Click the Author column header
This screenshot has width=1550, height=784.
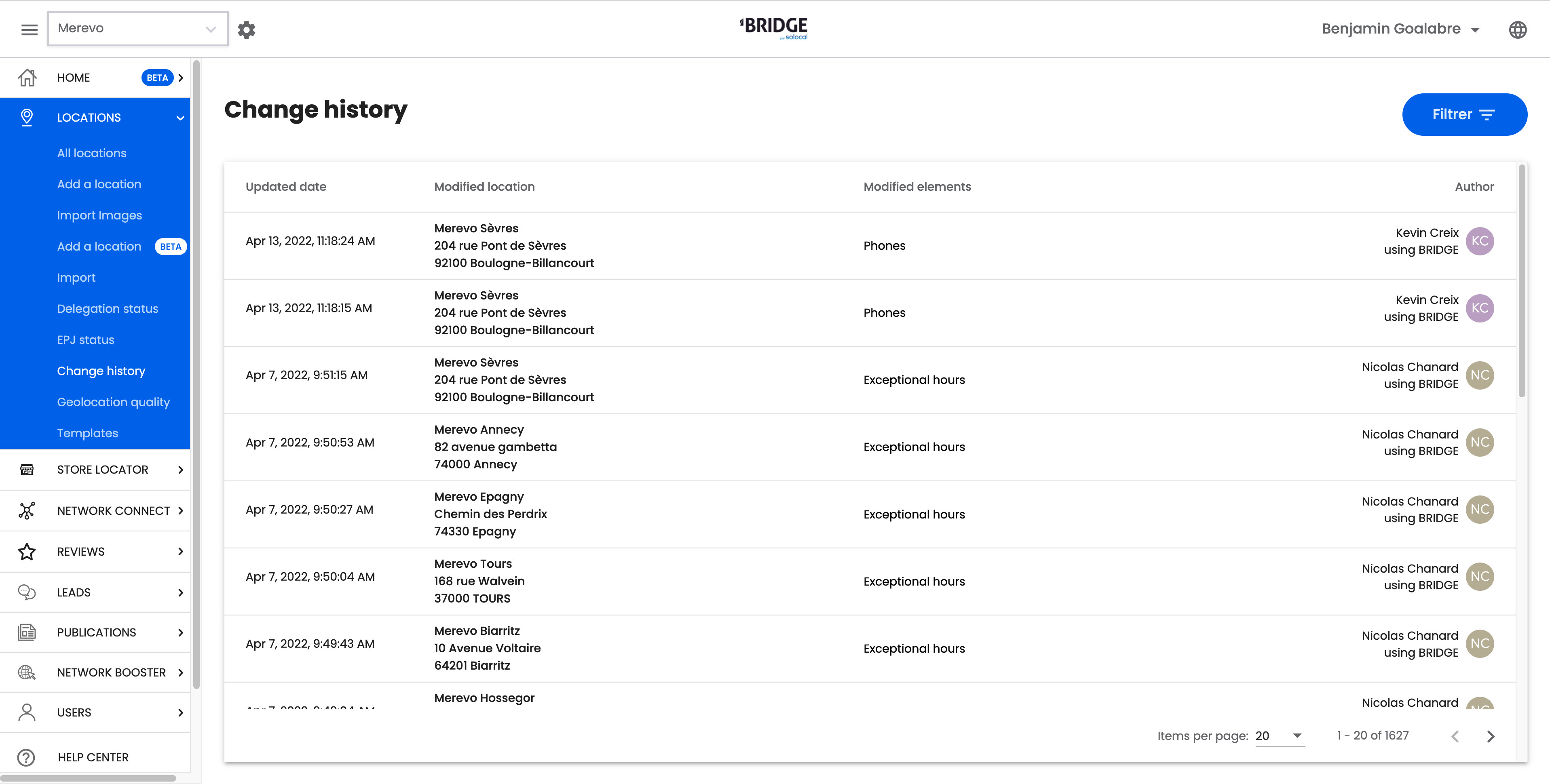tap(1474, 187)
